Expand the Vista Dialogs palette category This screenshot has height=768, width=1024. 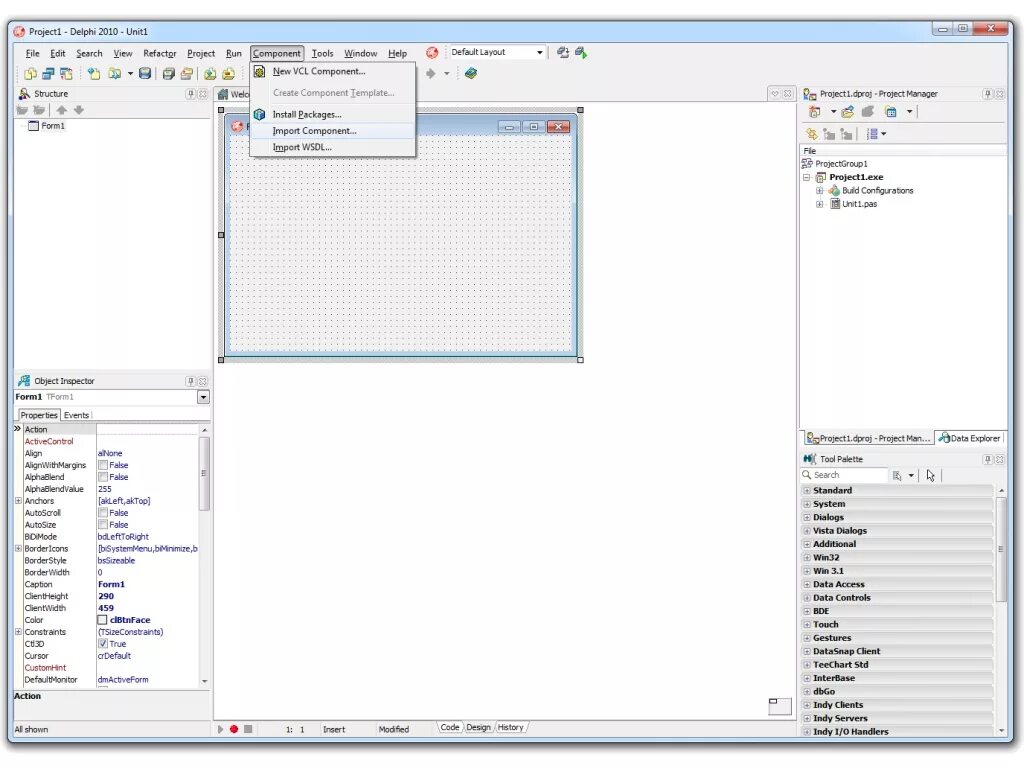pos(807,531)
